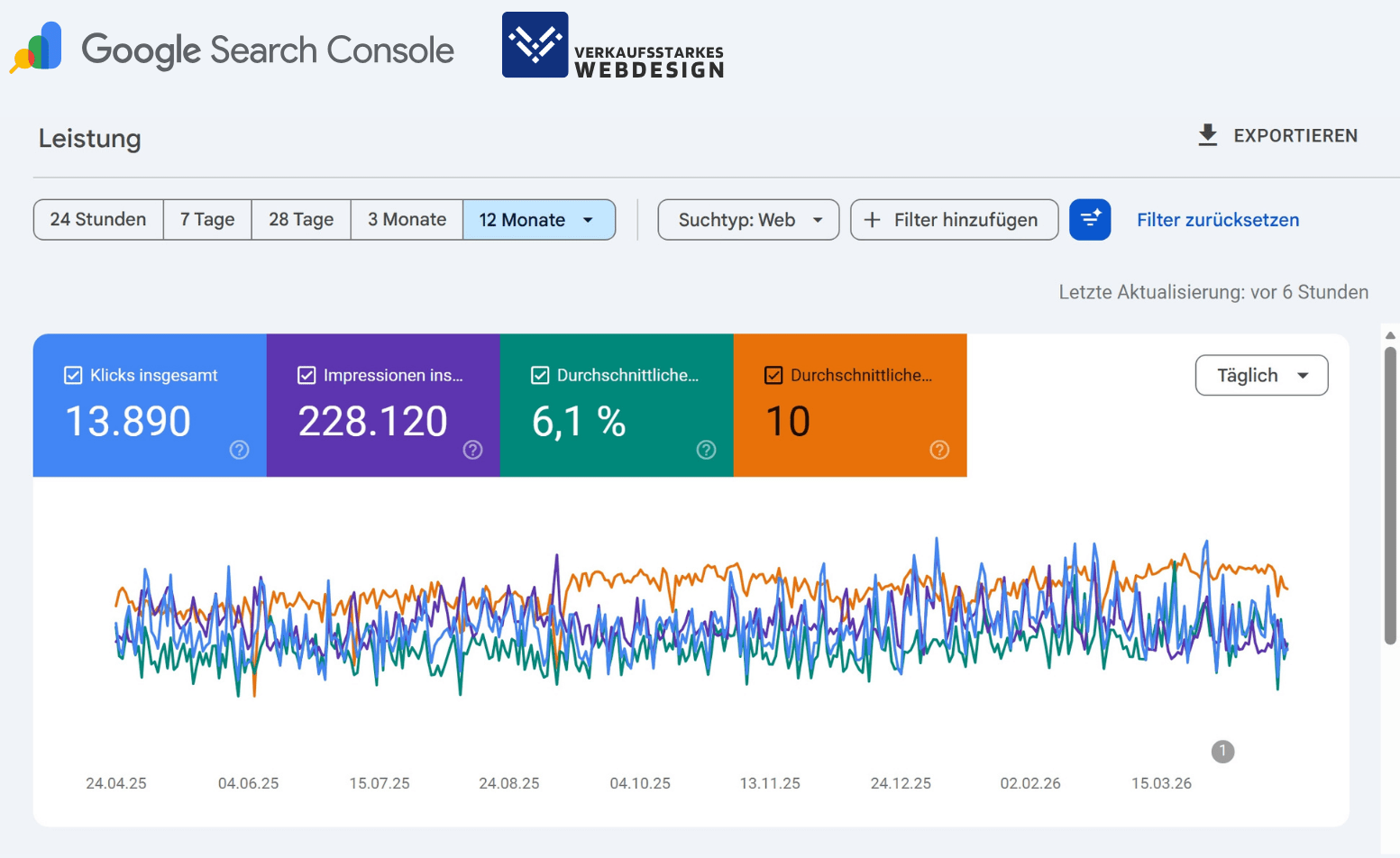
Task: Open the Täglich granularity dropdown
Action: tap(1261, 375)
